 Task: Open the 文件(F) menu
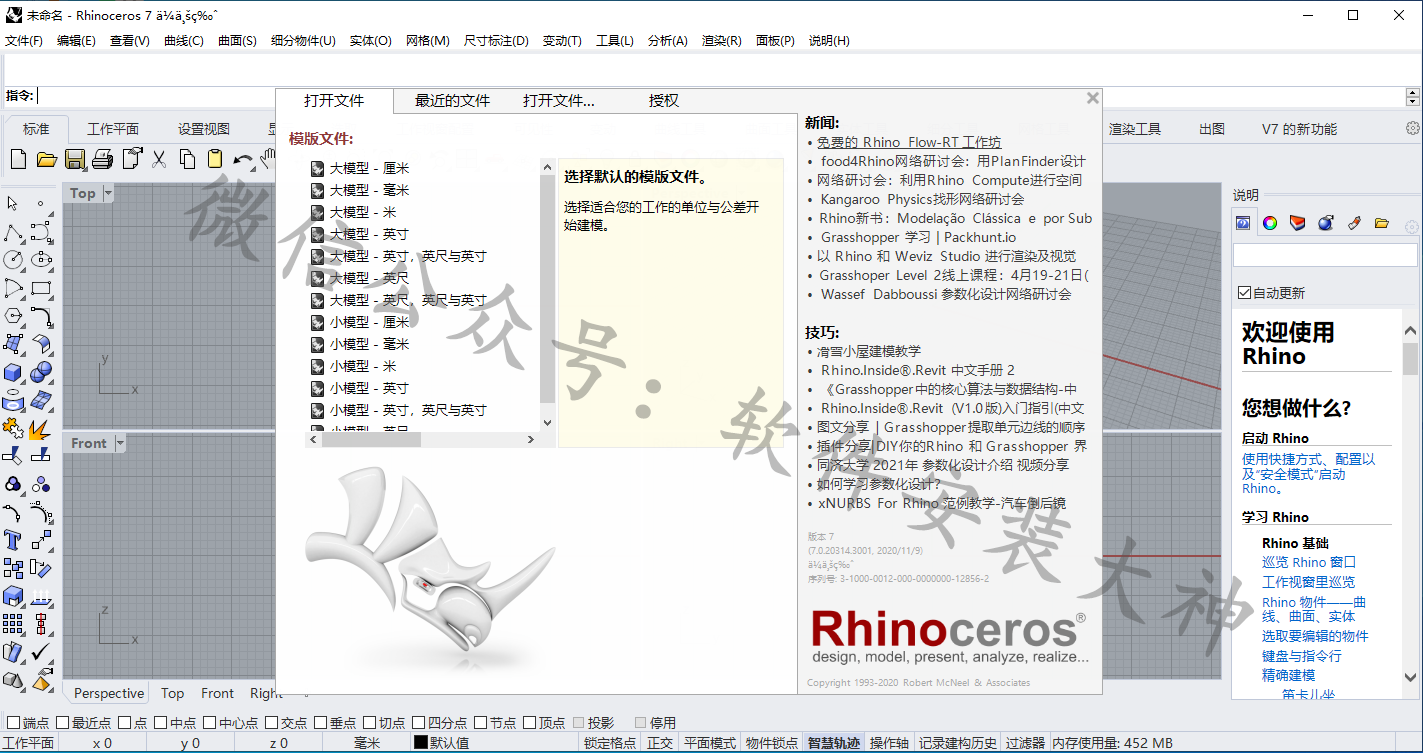pos(24,41)
